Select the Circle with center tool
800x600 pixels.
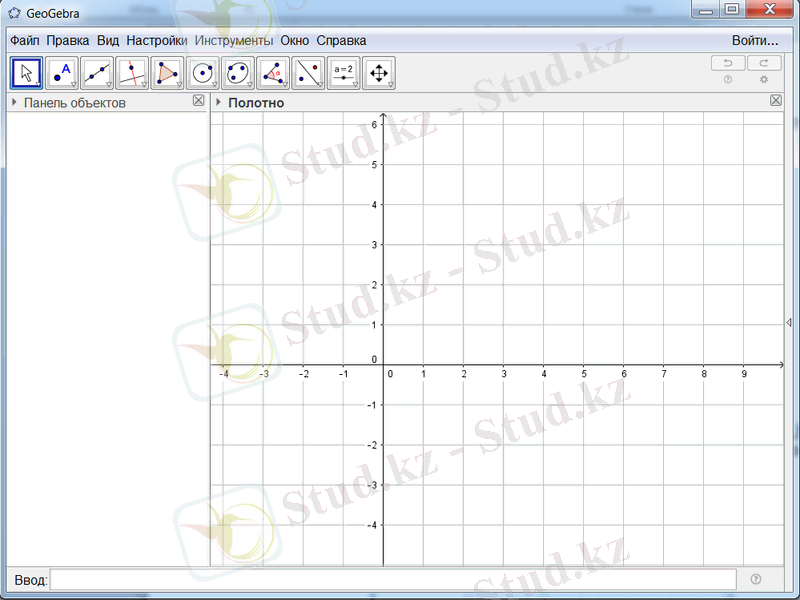[x=203, y=73]
